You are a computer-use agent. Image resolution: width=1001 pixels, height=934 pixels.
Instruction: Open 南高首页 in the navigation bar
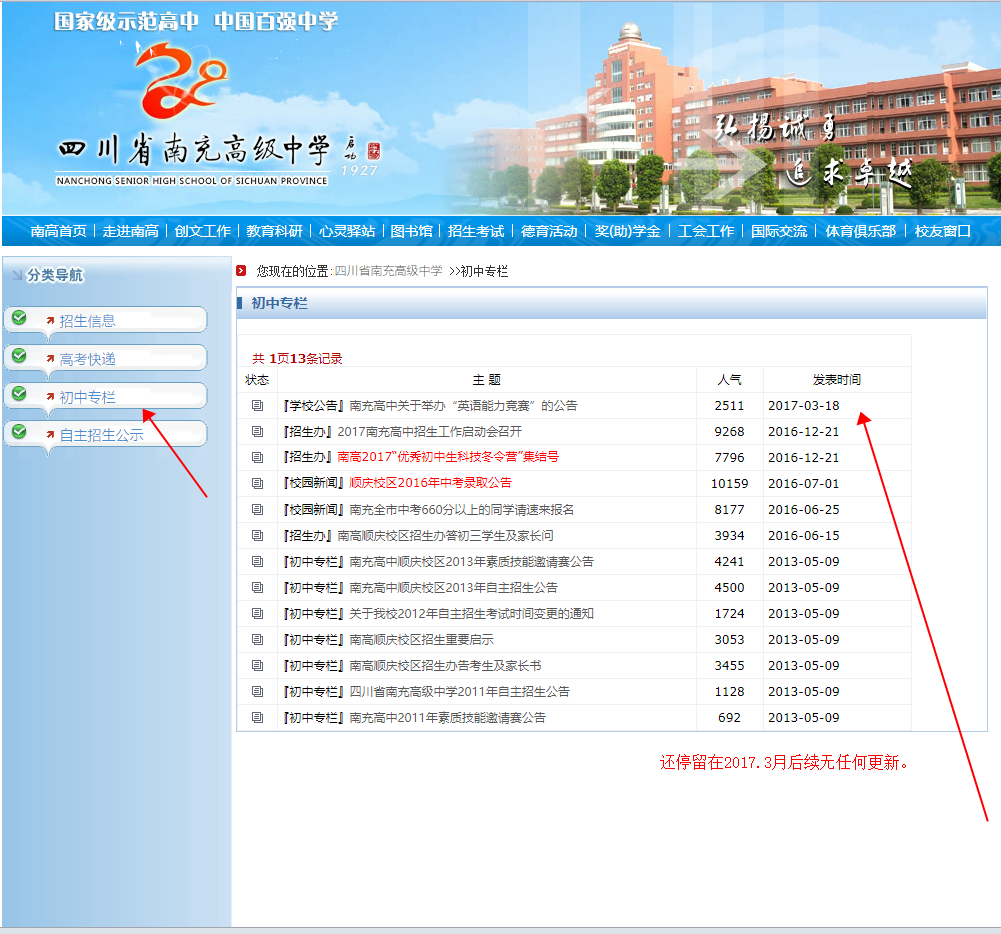[58, 231]
